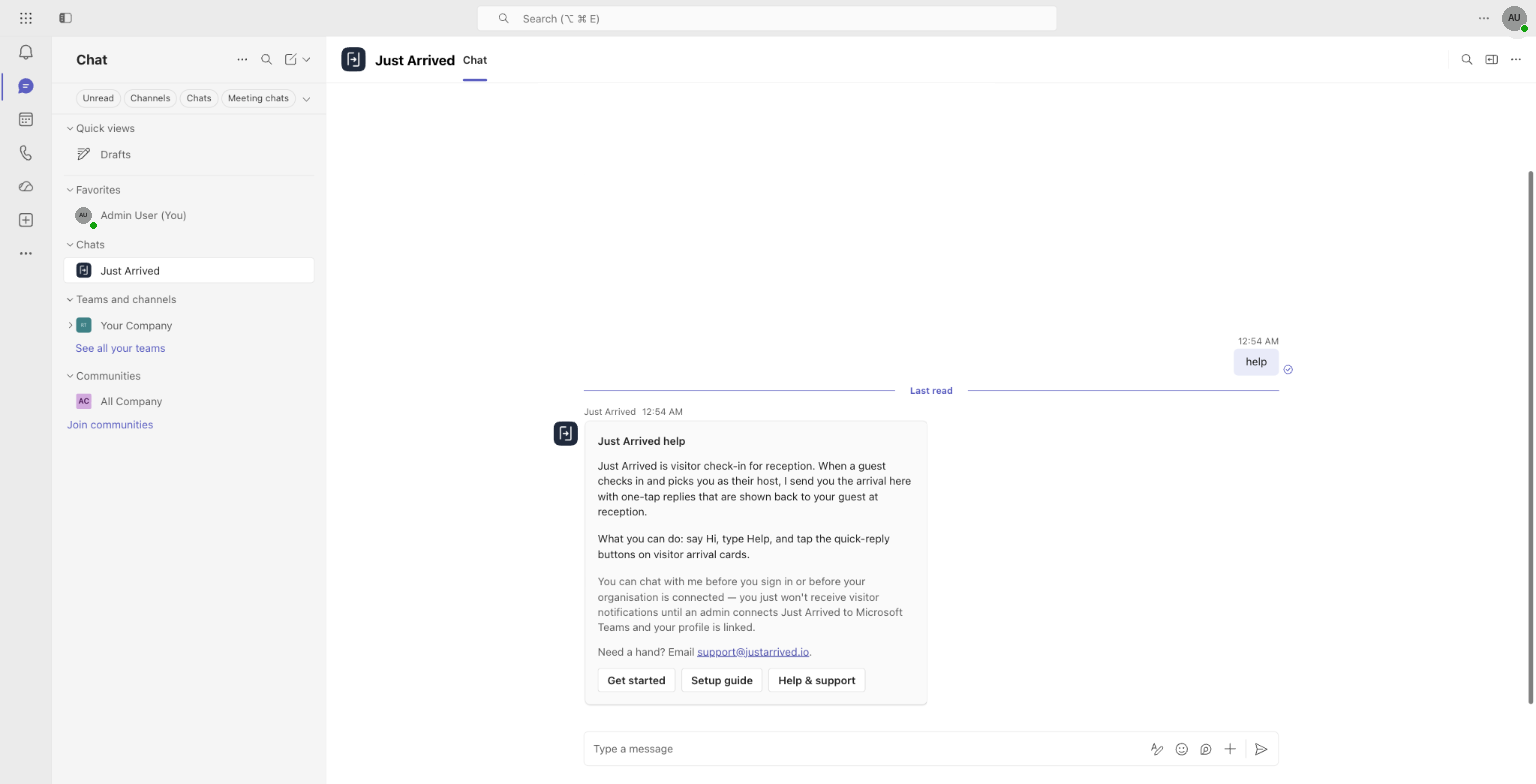Open the Loop components icon in compose box

(1206, 749)
